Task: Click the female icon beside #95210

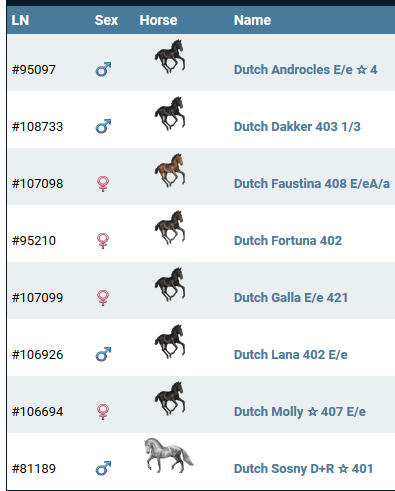Action: coord(103,241)
